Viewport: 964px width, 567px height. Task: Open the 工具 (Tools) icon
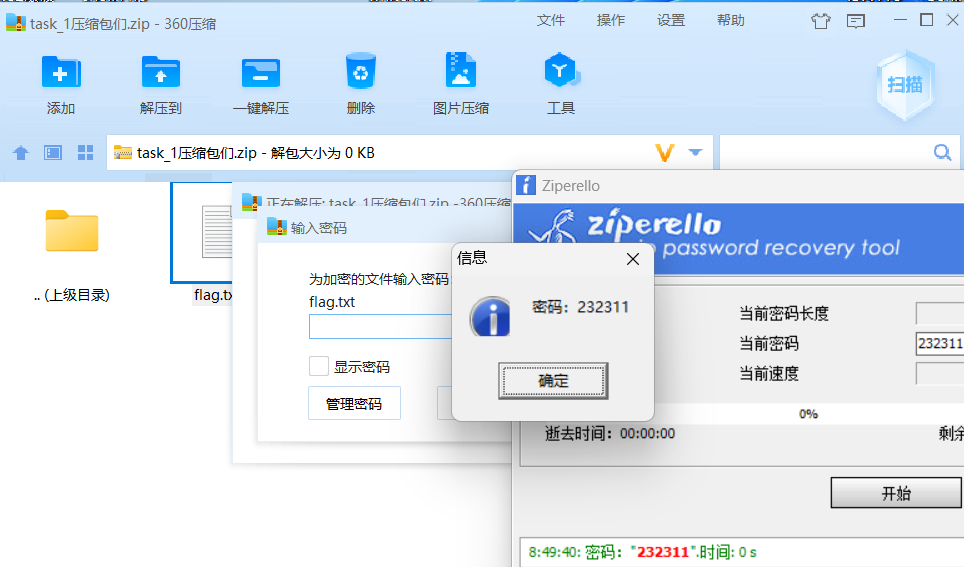pos(561,70)
